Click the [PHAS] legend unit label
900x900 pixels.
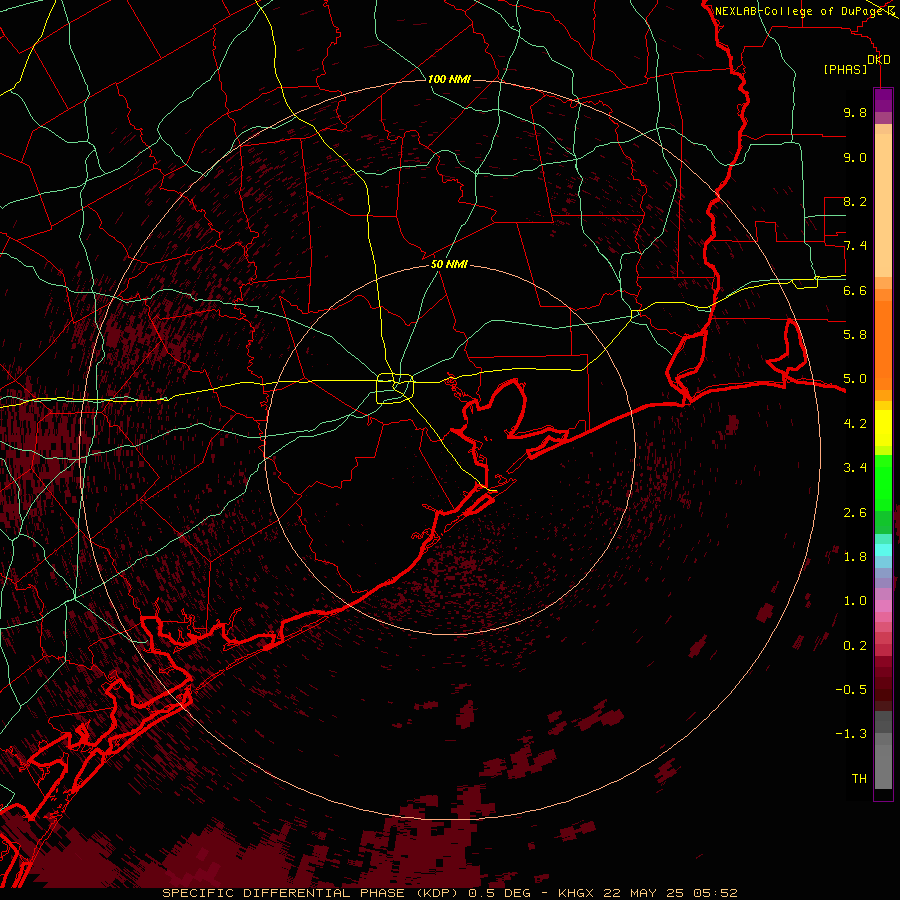point(845,69)
